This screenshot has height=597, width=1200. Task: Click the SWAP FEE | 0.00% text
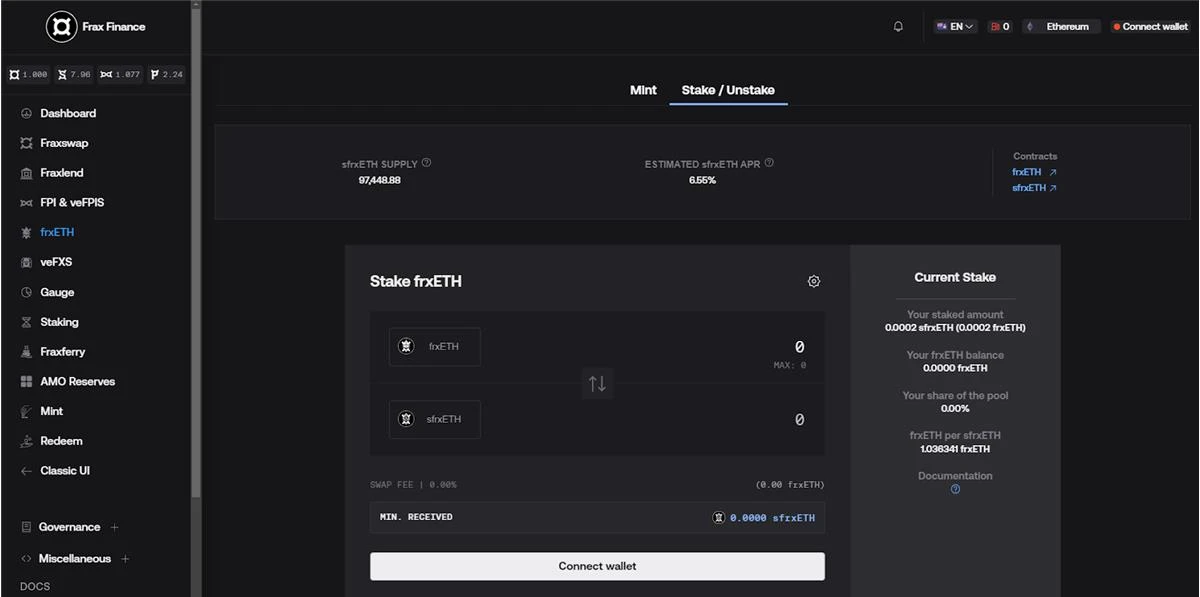(x=413, y=485)
